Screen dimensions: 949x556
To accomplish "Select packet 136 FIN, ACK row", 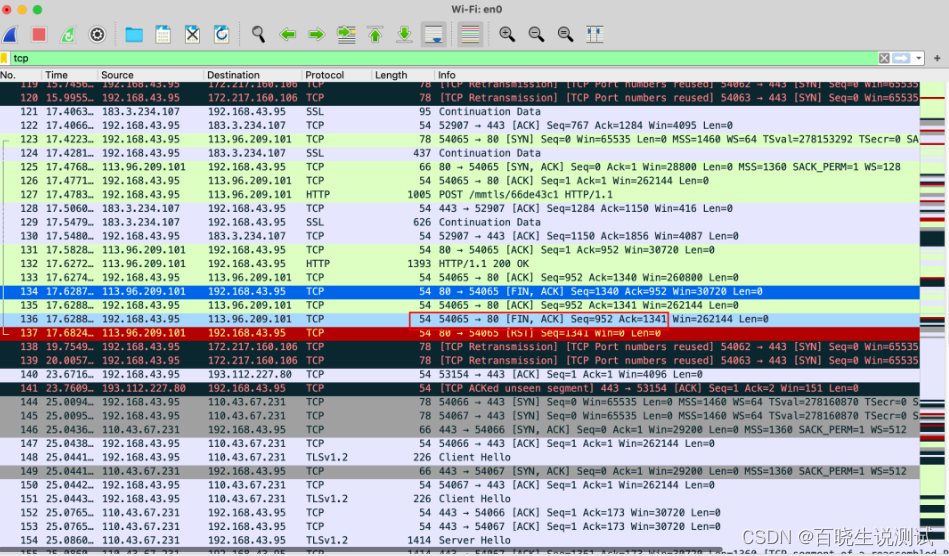I will pos(460,319).
